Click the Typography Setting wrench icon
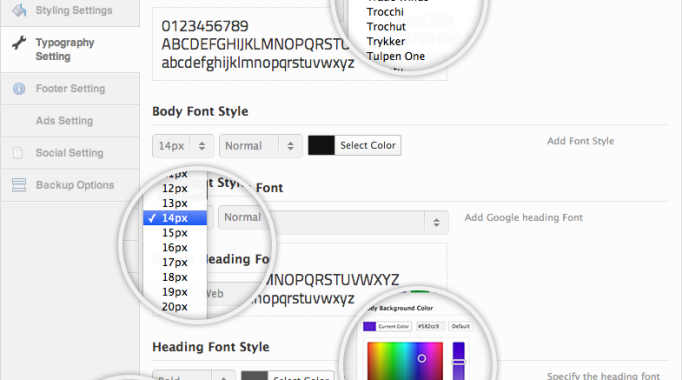Image resolution: width=682 pixels, height=380 pixels. pos(19,43)
